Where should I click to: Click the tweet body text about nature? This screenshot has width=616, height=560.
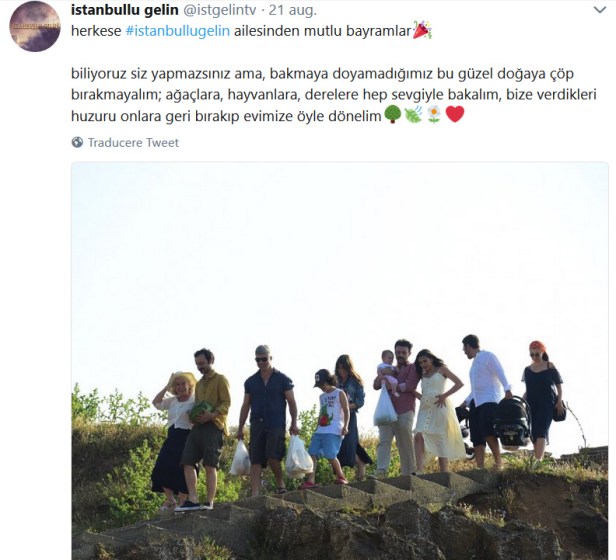coord(334,95)
